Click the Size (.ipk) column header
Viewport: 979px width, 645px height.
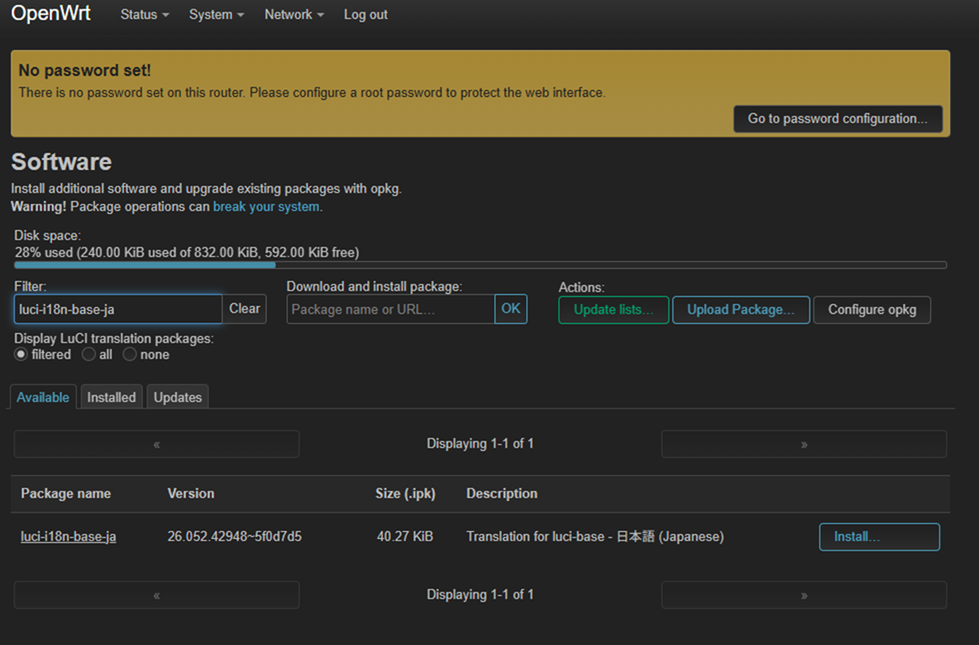(405, 493)
